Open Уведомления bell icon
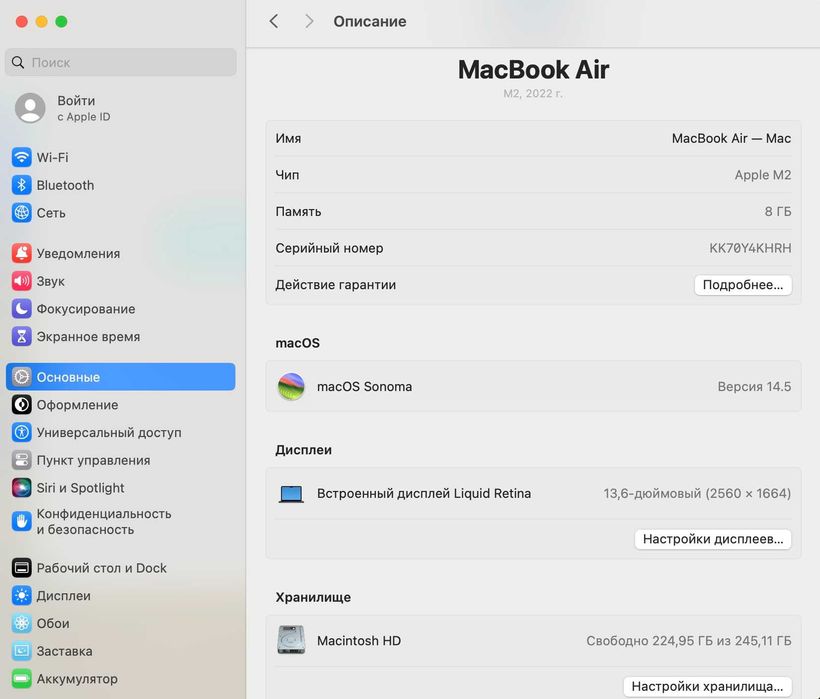Screen dimensions: 820x699 [21, 254]
